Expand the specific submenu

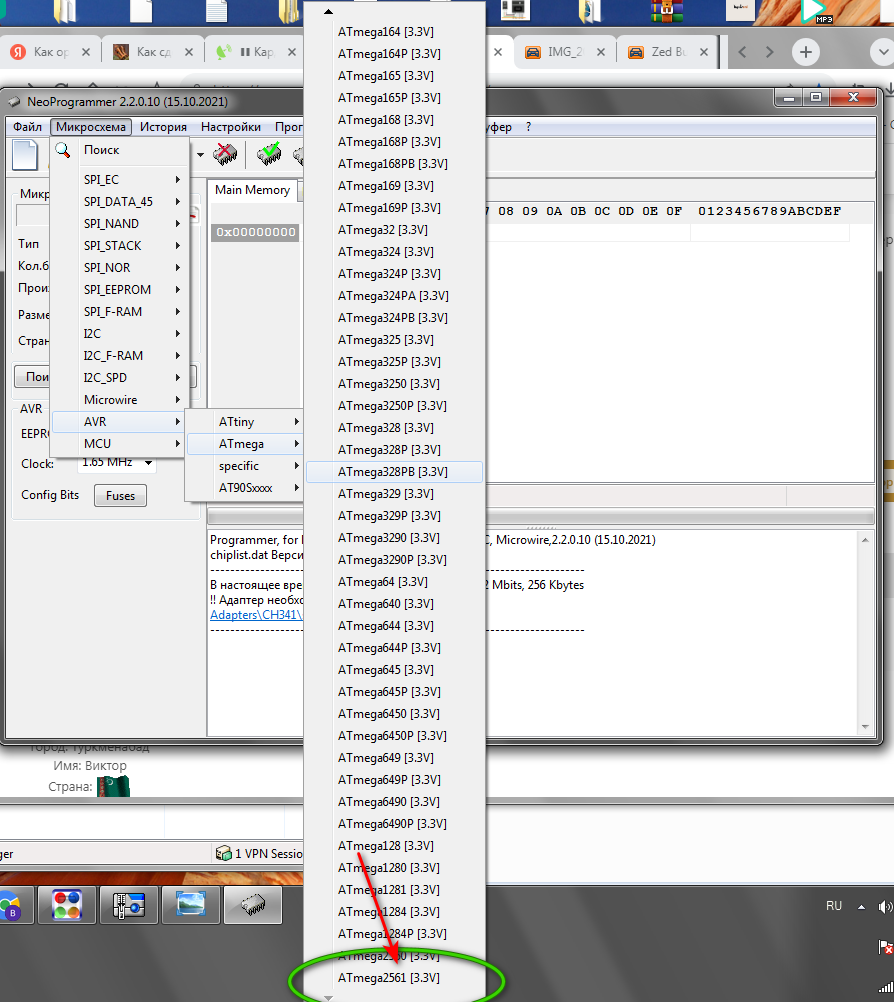coord(297,466)
